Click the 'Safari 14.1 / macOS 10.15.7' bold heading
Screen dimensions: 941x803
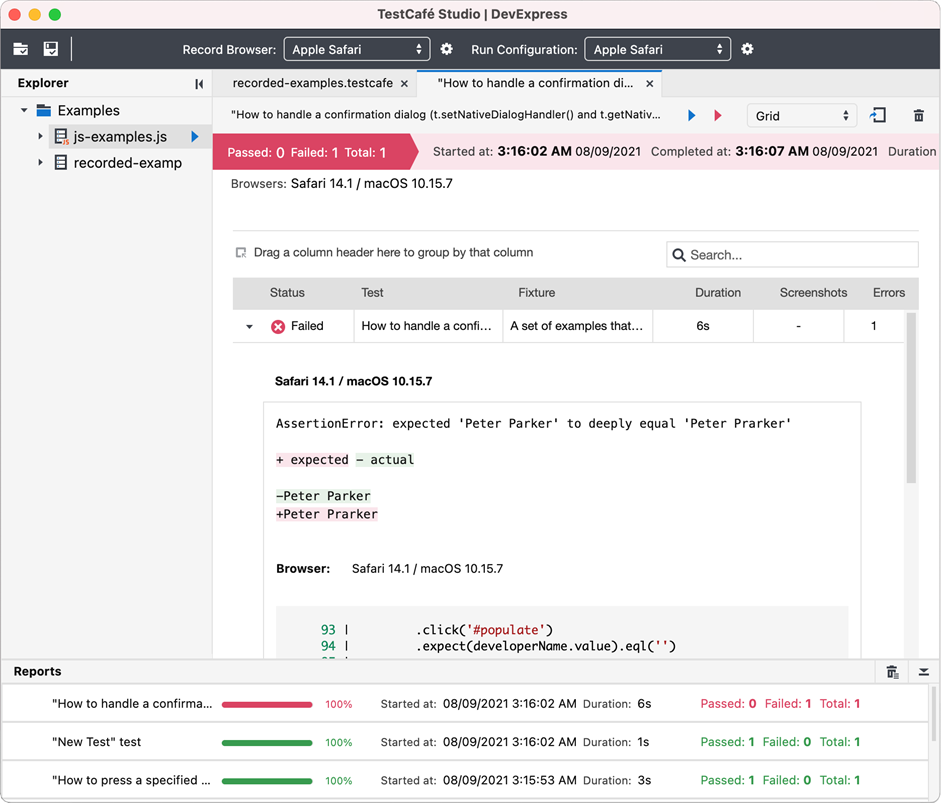(x=353, y=381)
